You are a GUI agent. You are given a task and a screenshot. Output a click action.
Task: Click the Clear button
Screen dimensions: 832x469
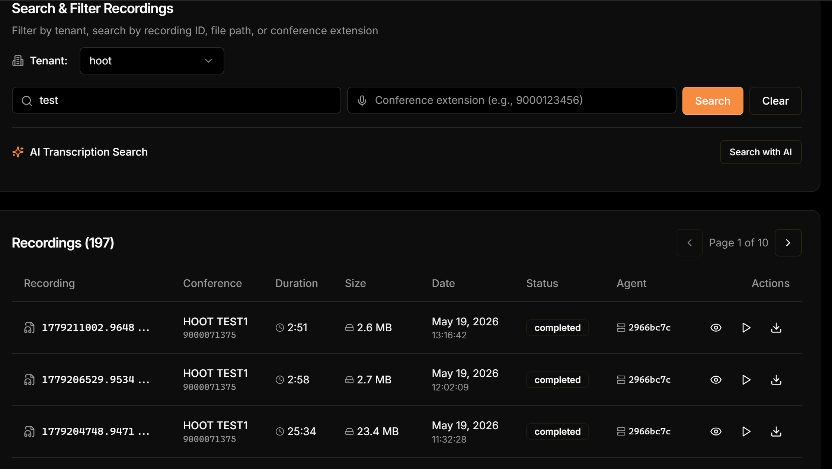[775, 101]
